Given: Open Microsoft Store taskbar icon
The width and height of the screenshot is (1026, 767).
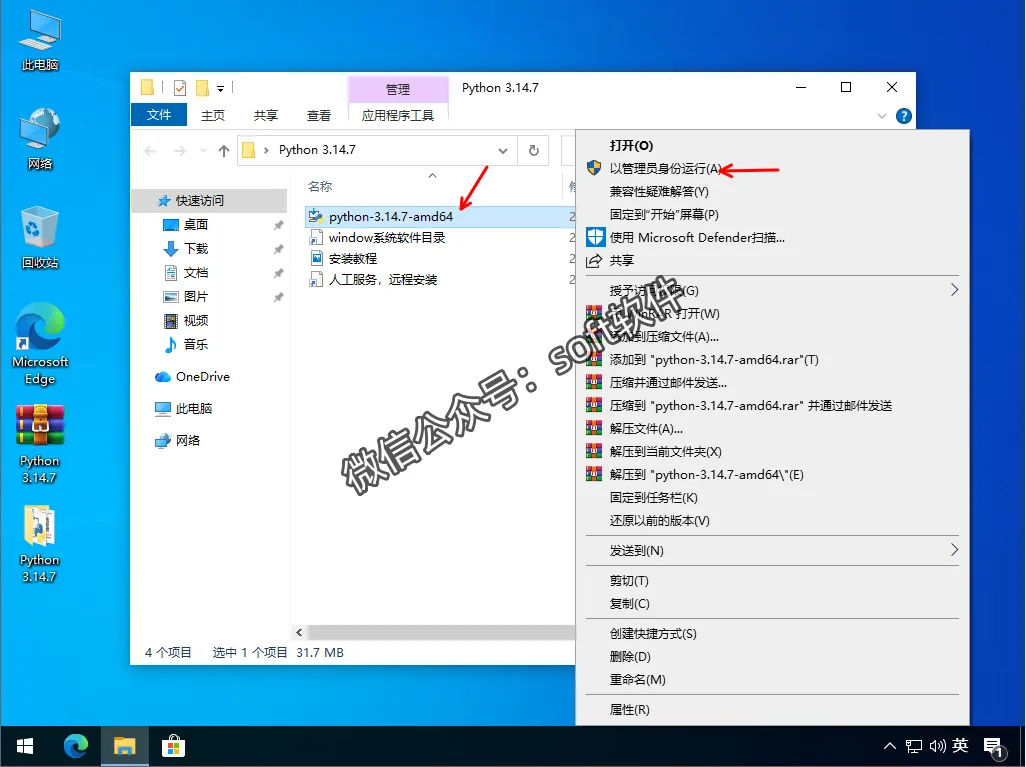Looking at the screenshot, I should pos(173,746).
